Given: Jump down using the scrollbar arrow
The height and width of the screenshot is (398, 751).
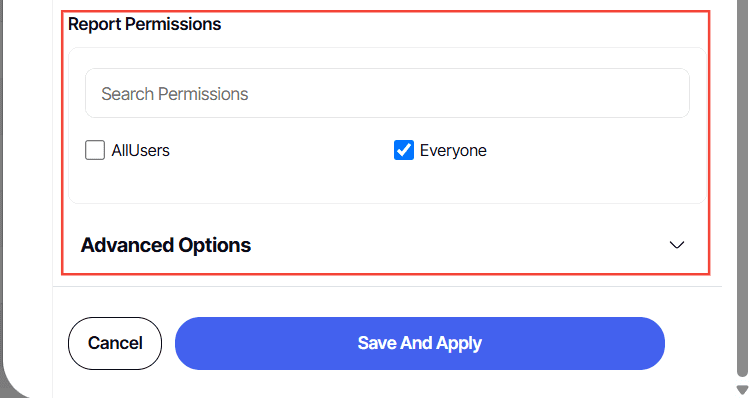Looking at the screenshot, I should coord(742,390).
